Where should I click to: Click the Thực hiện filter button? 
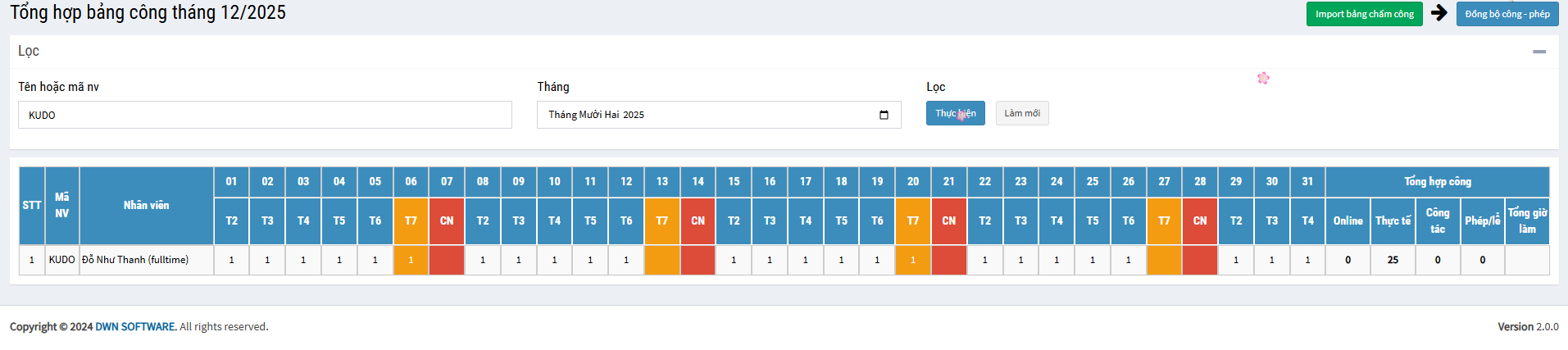tap(955, 113)
